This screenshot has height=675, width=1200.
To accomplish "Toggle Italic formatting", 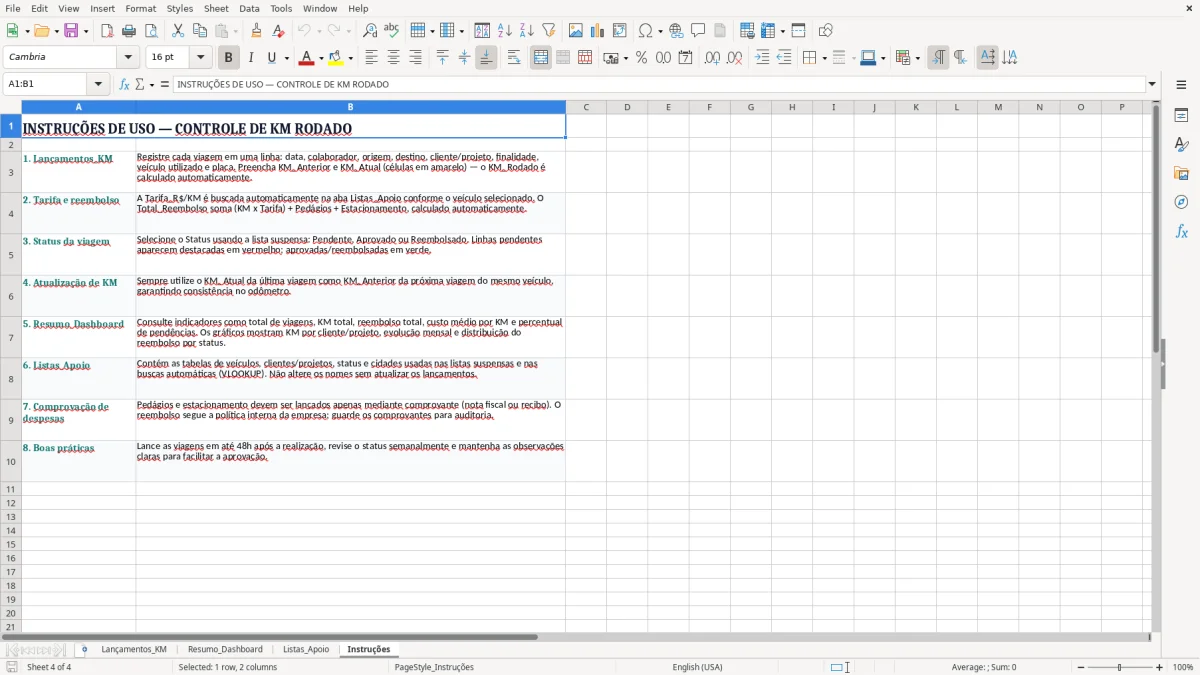I will click(x=251, y=58).
